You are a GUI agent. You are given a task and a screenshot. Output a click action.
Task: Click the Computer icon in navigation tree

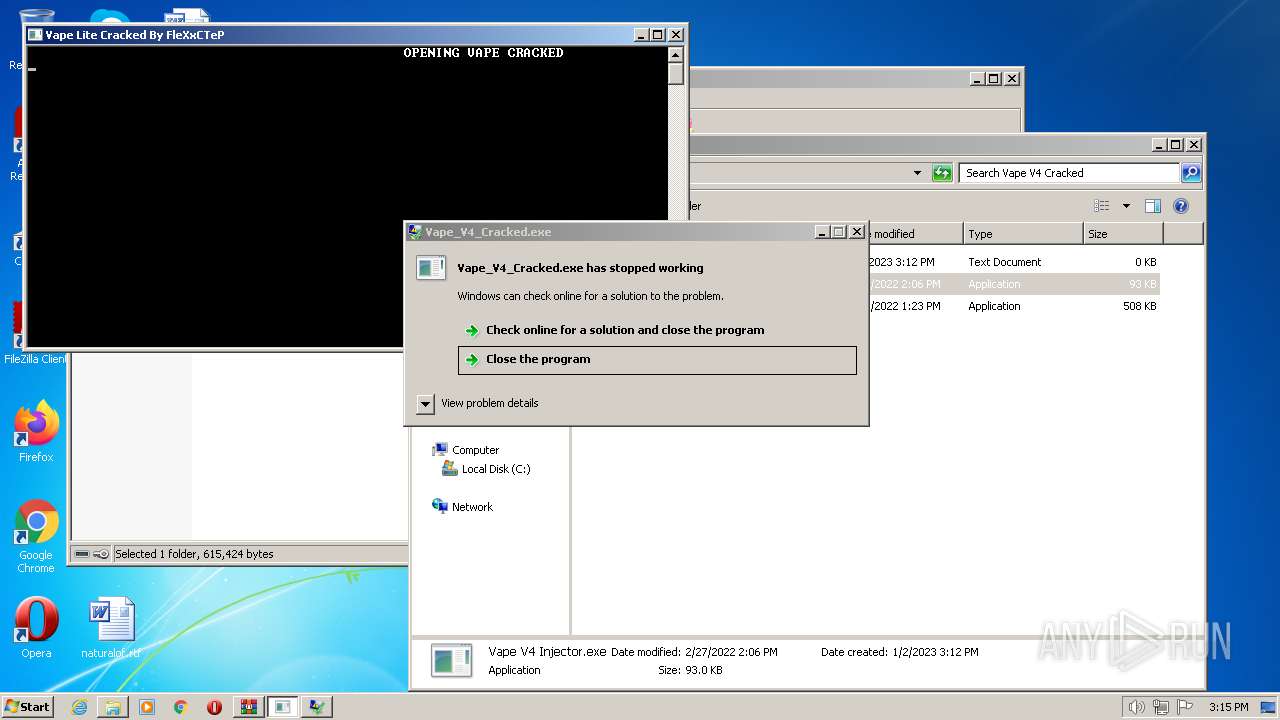click(x=440, y=450)
